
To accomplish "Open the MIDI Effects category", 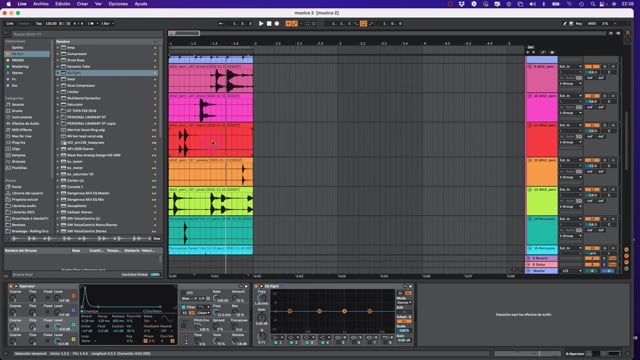I will coord(22,130).
